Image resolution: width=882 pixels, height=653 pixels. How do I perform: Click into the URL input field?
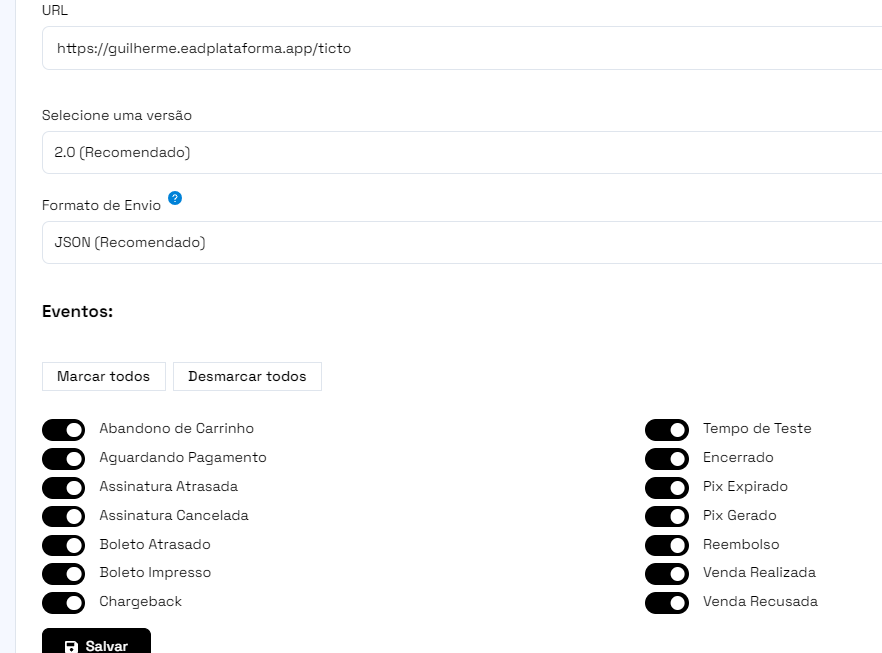click(462, 48)
